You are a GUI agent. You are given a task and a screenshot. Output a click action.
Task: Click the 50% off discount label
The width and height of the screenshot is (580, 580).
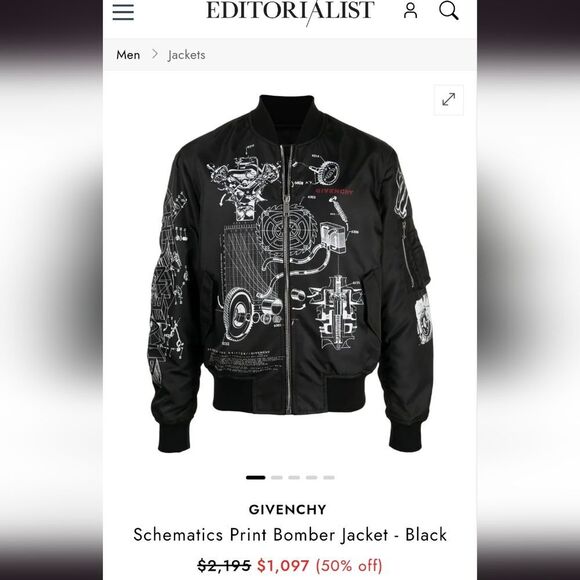point(349,566)
